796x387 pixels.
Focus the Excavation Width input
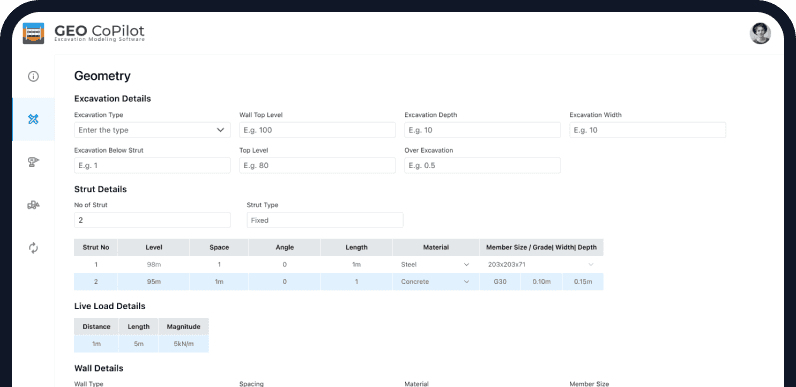coord(648,130)
